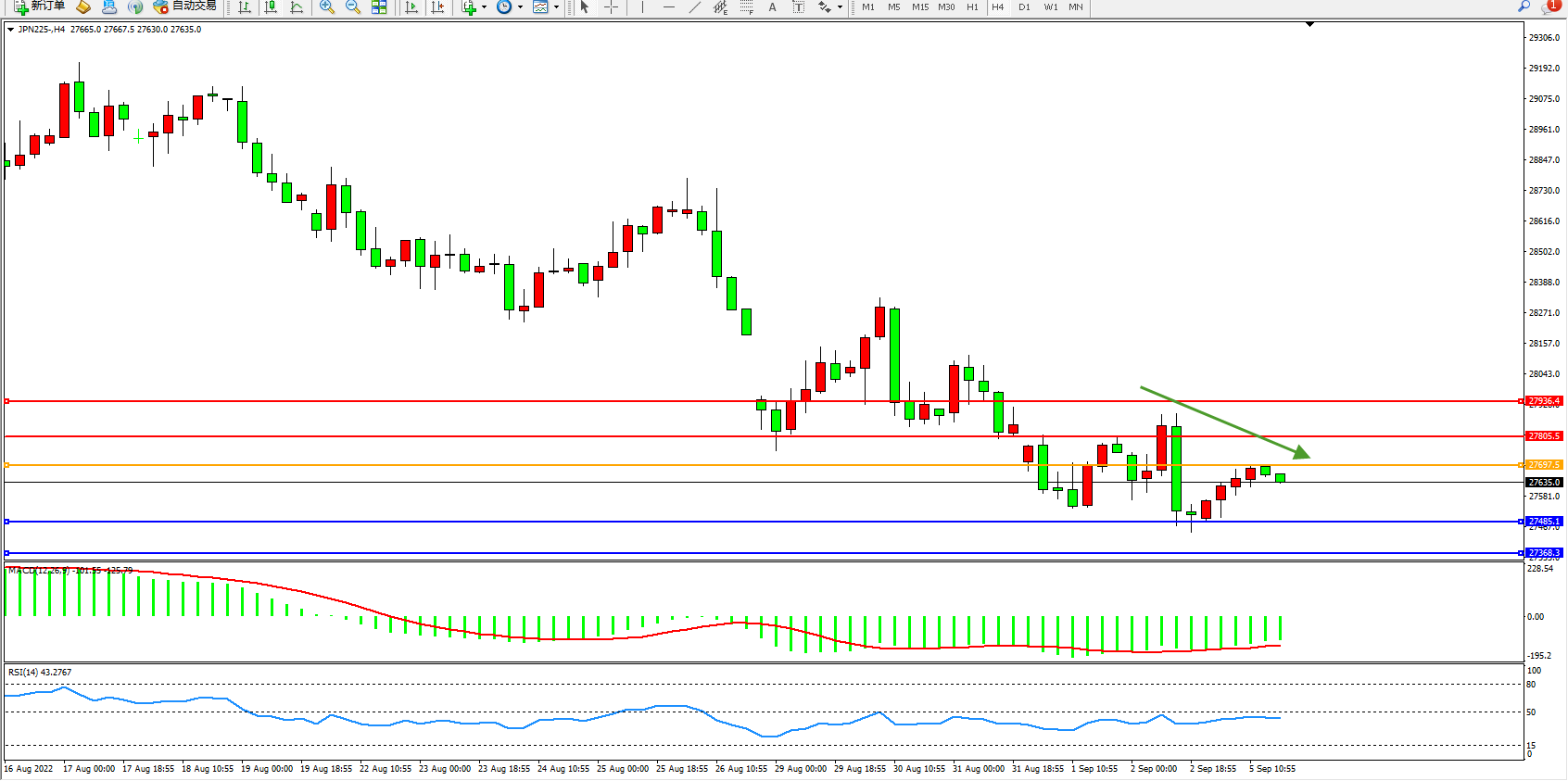Click the chart shift triangle marker
This screenshot has width=1568, height=781.
click(x=1309, y=25)
